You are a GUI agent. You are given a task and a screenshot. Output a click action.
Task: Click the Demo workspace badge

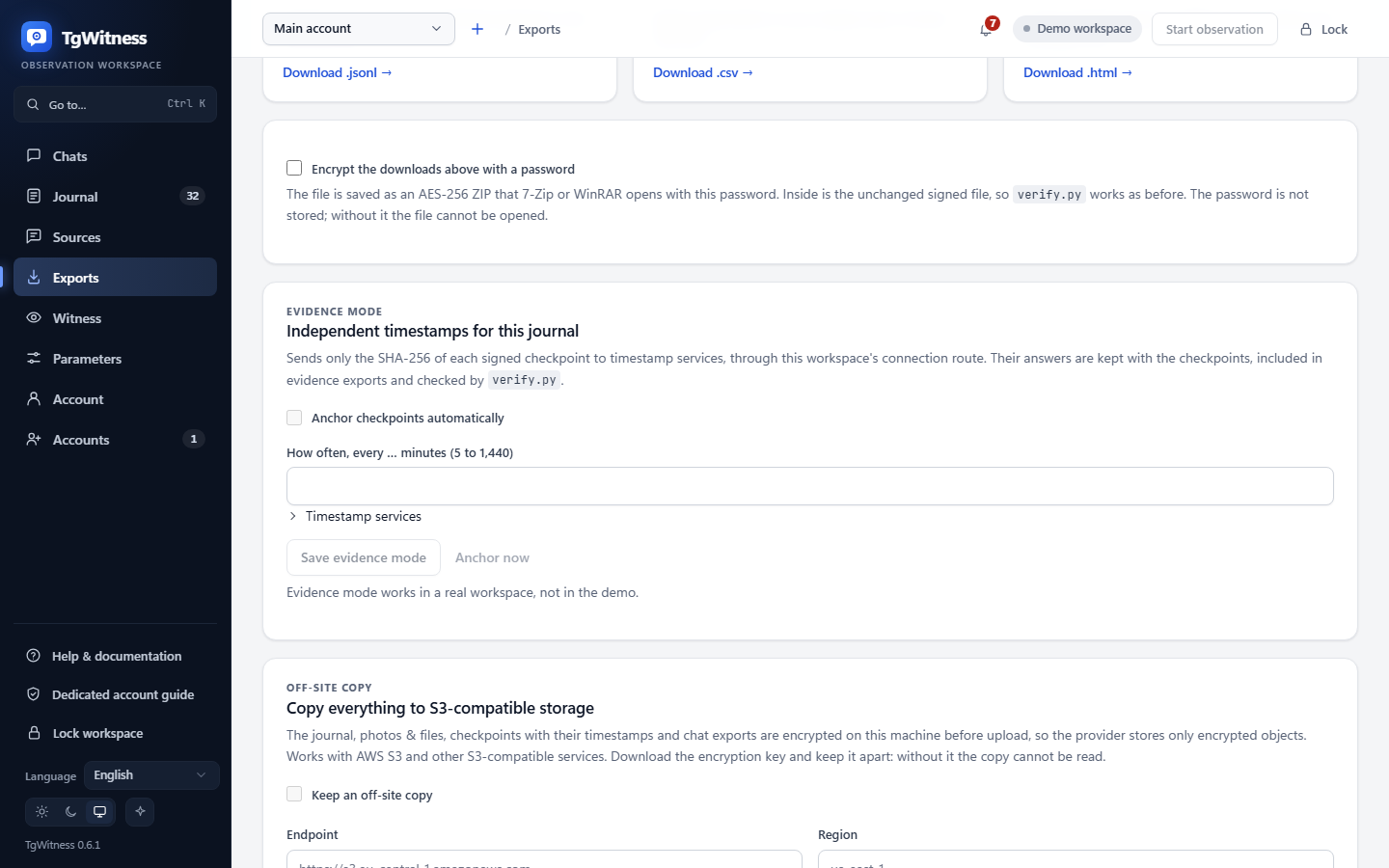[1077, 29]
